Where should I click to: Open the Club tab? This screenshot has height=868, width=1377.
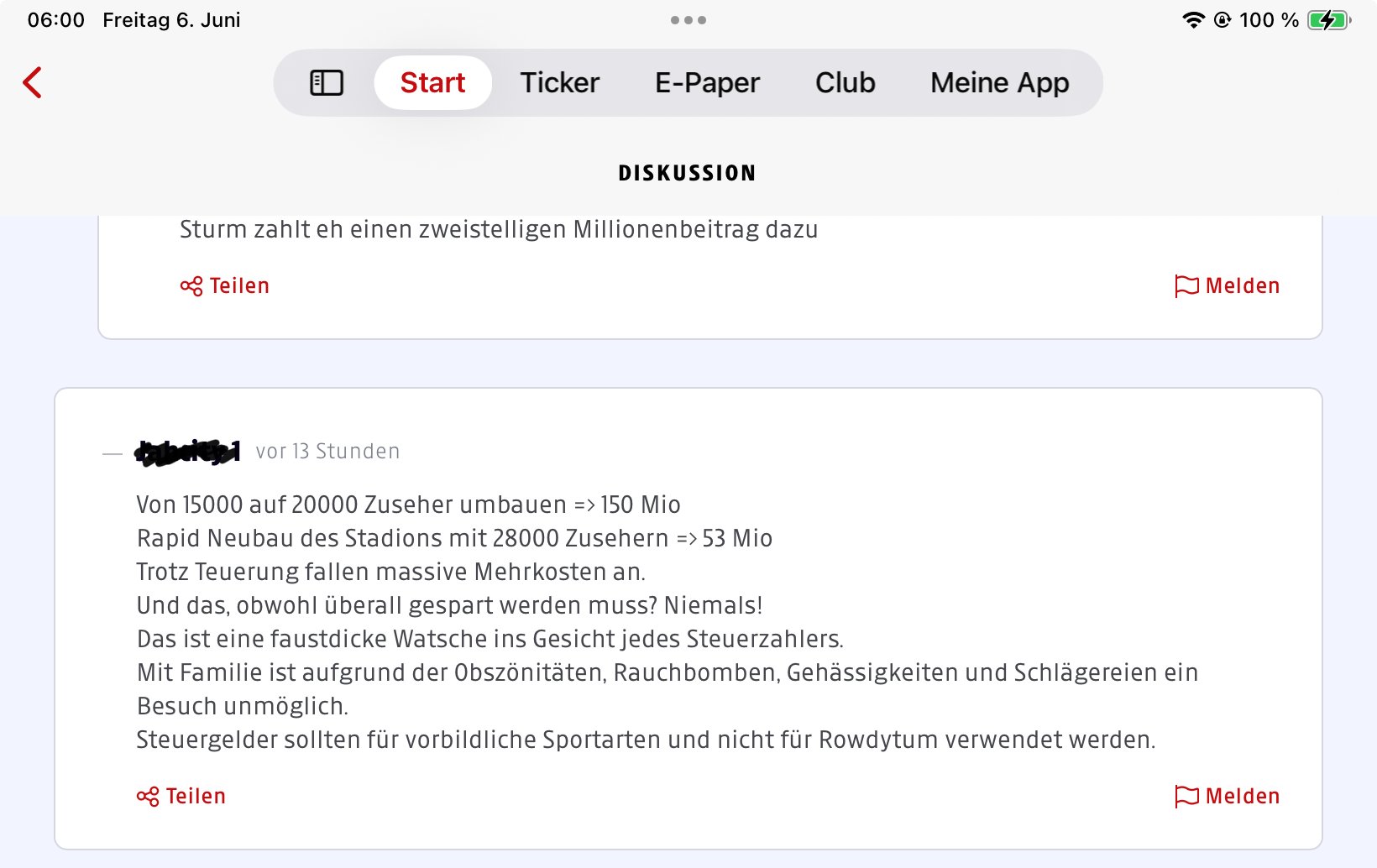click(845, 82)
